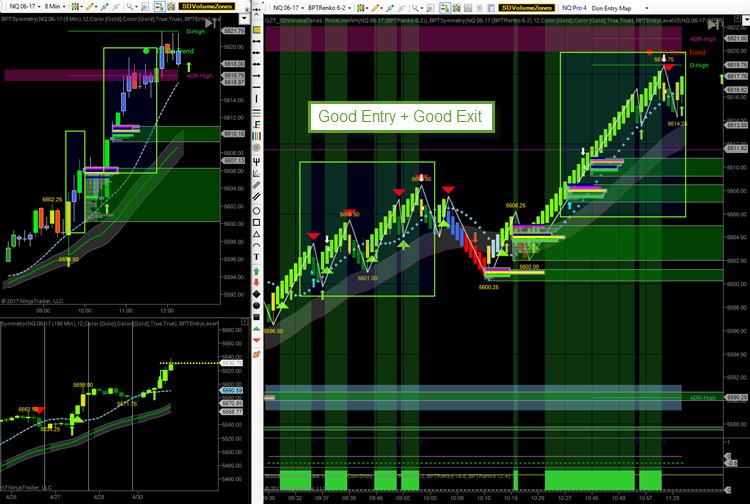Screen dimensions: 750x504
Task: Toggle the chart trader icon in right toolbar
Action: 445,8
